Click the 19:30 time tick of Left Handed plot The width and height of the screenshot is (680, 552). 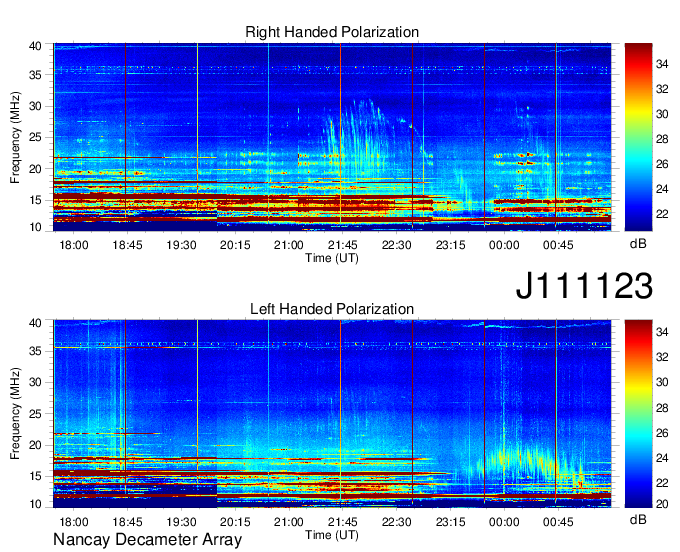[181, 522]
